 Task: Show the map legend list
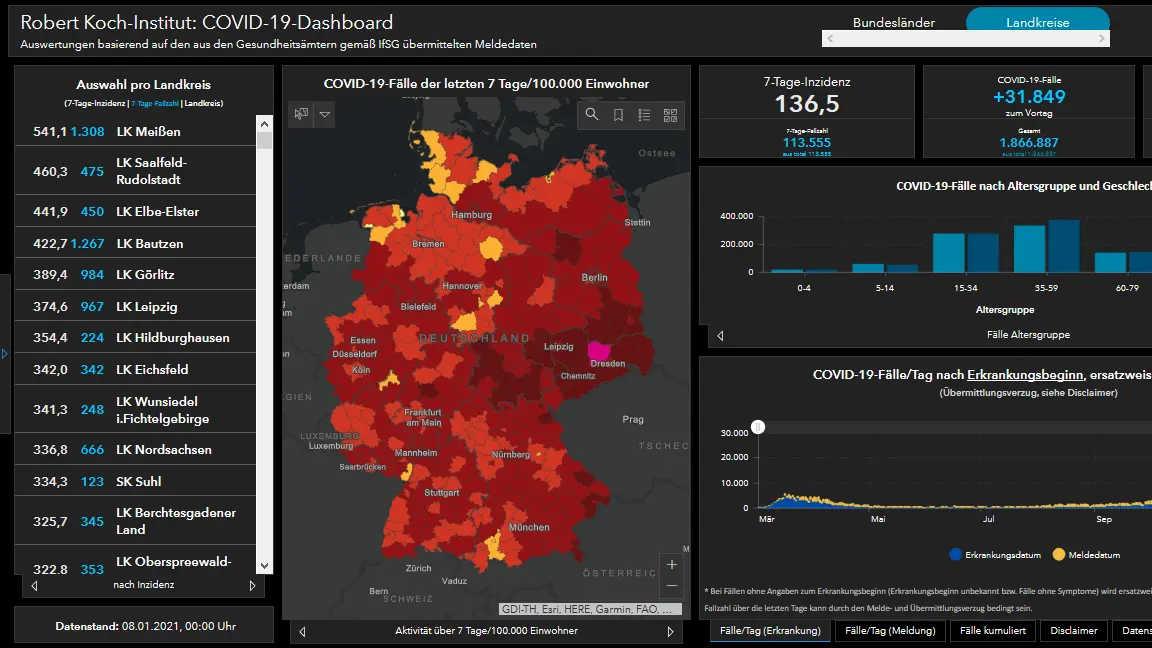pyautogui.click(x=644, y=115)
